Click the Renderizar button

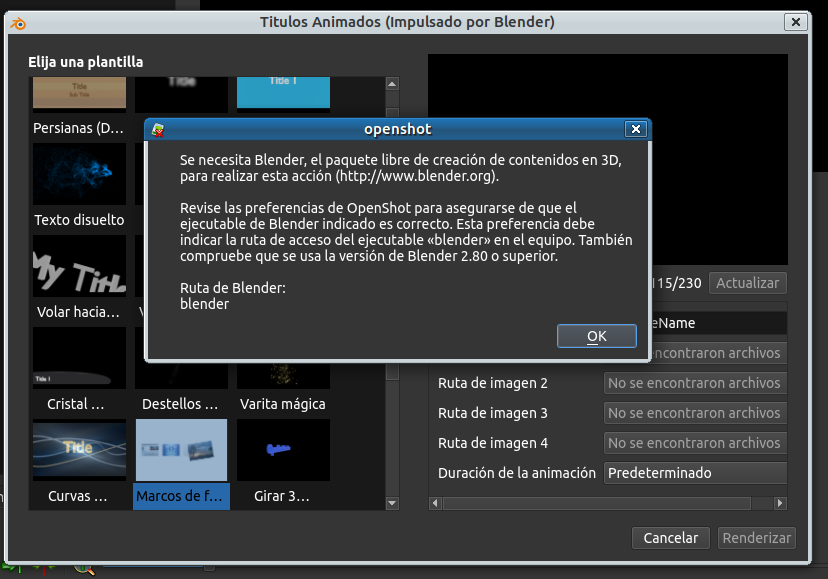tap(757, 538)
